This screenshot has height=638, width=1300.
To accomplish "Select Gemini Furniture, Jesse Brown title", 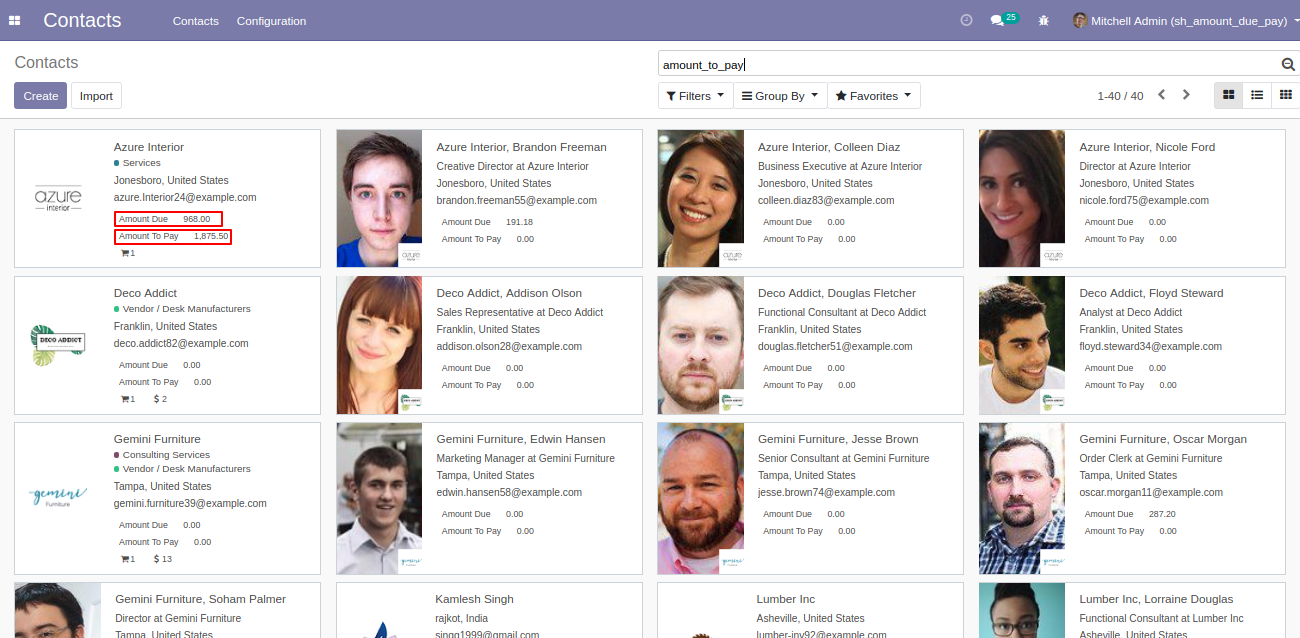I will tap(838, 439).
